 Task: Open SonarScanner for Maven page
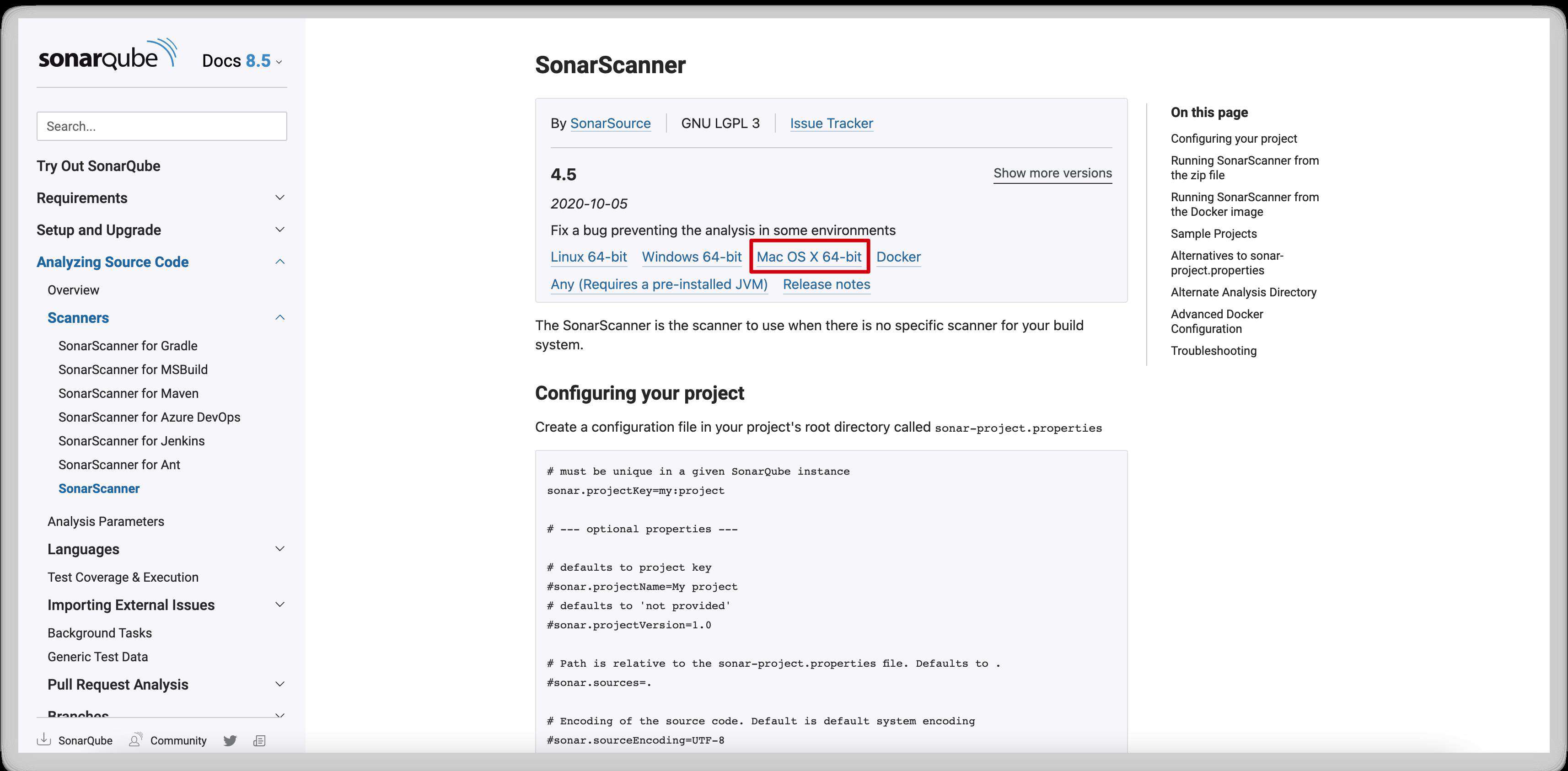(129, 393)
